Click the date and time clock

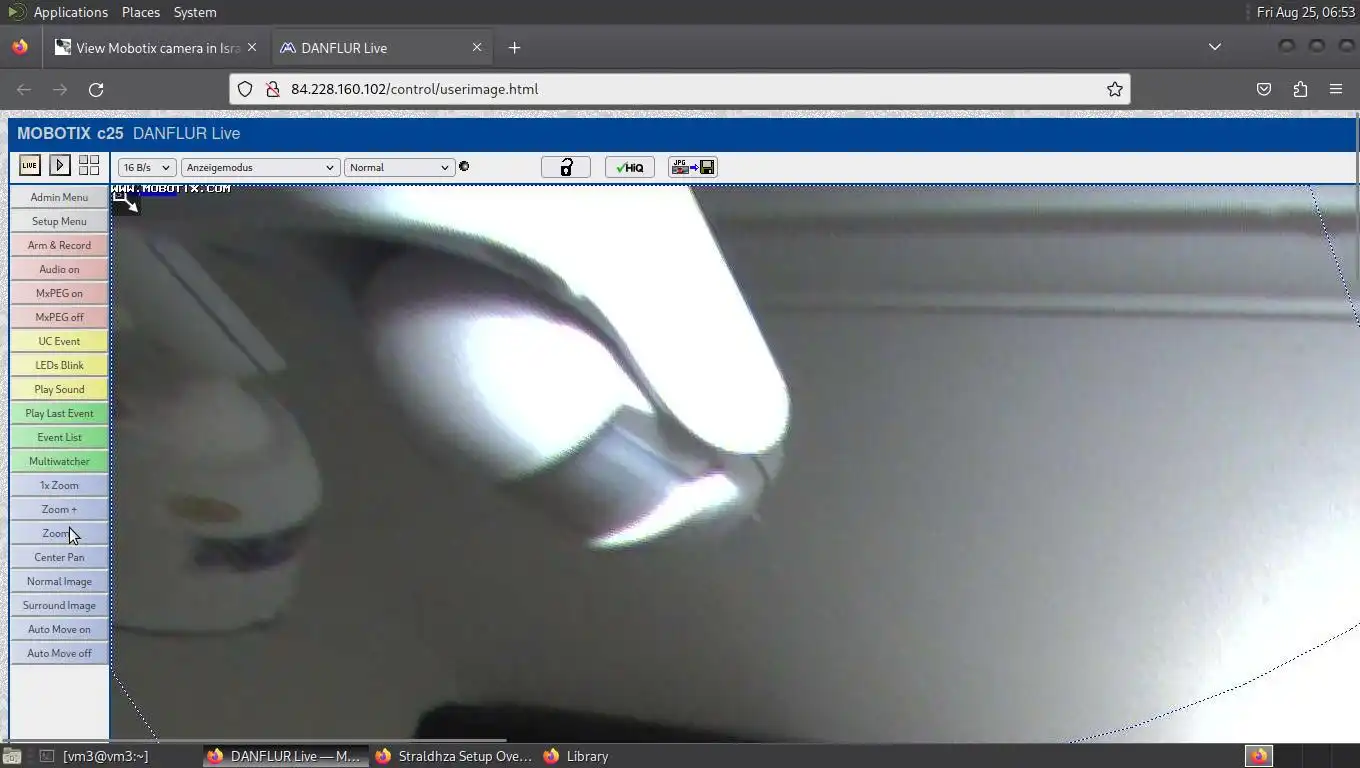coord(1305,12)
